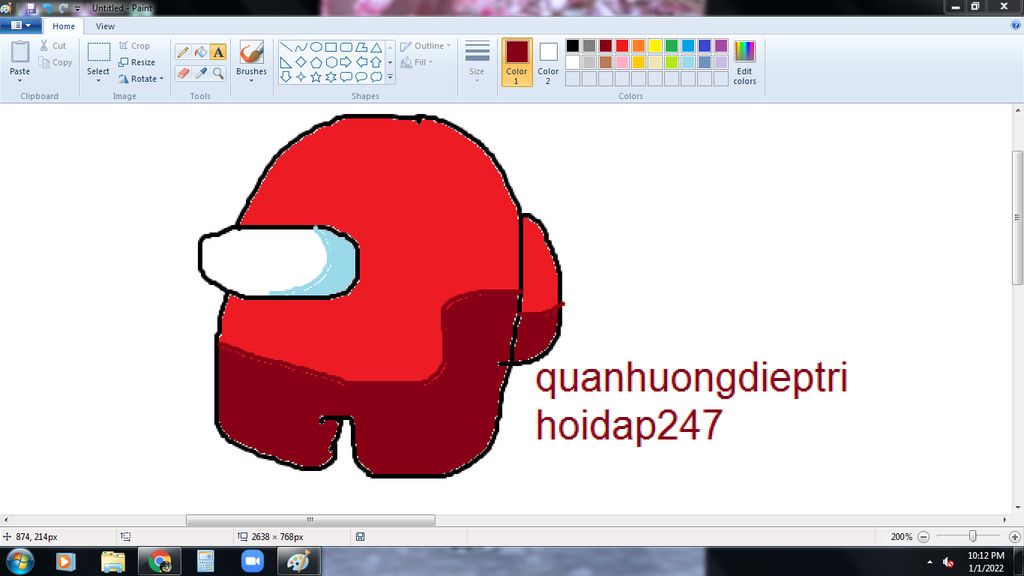Choose the Curve shape
The image size is (1024, 576).
300,47
